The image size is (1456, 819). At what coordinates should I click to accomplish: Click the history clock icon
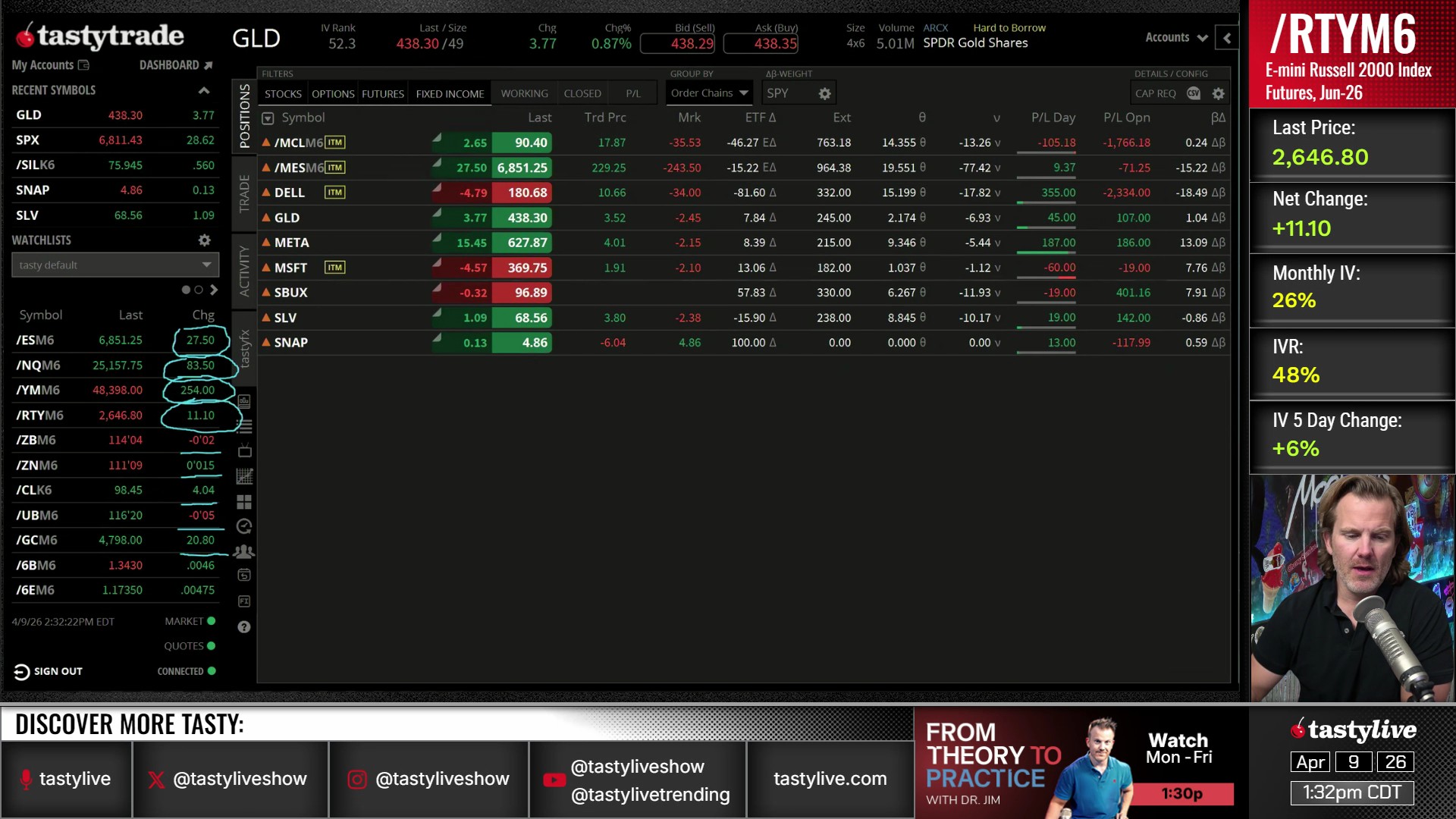pos(244,526)
